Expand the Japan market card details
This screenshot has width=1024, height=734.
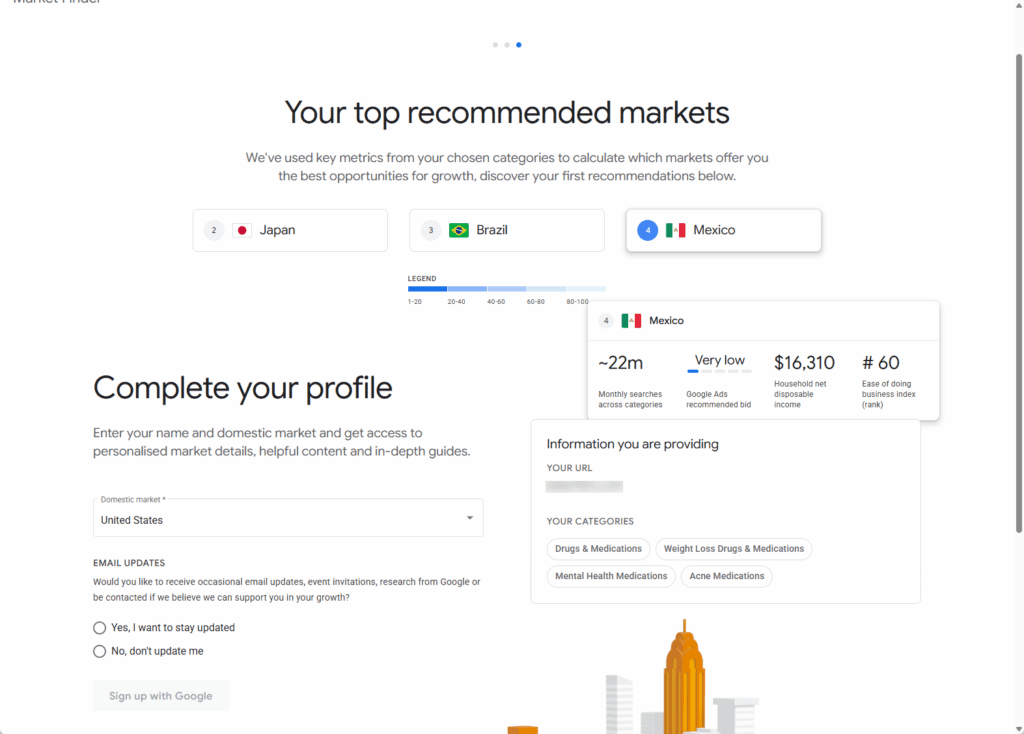290,229
